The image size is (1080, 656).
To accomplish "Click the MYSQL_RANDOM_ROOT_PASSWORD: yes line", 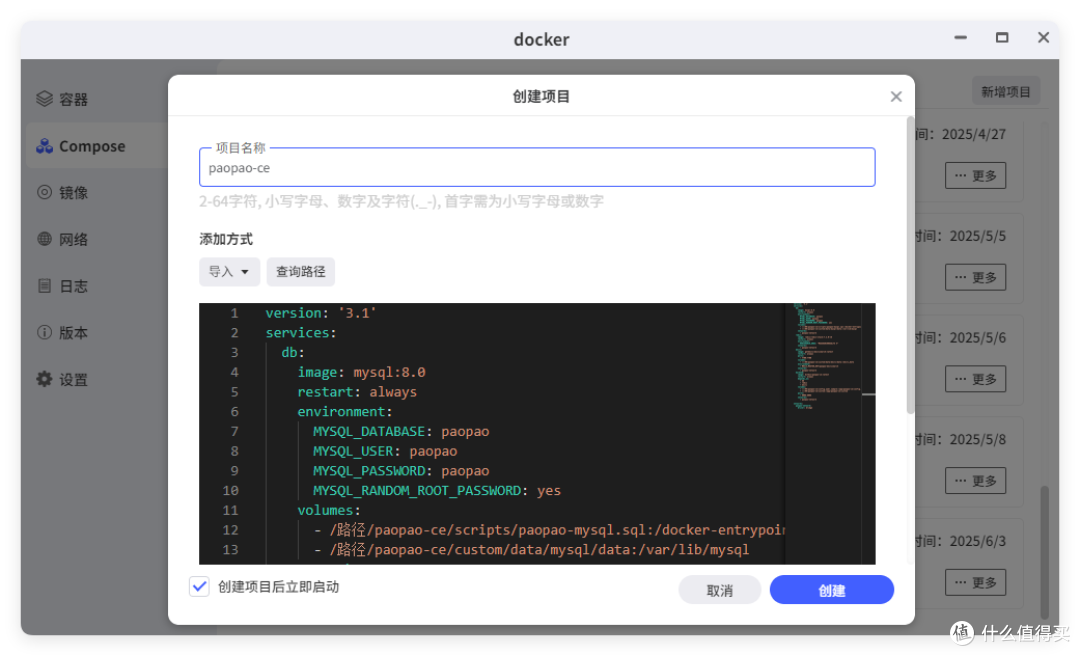I will [437, 491].
